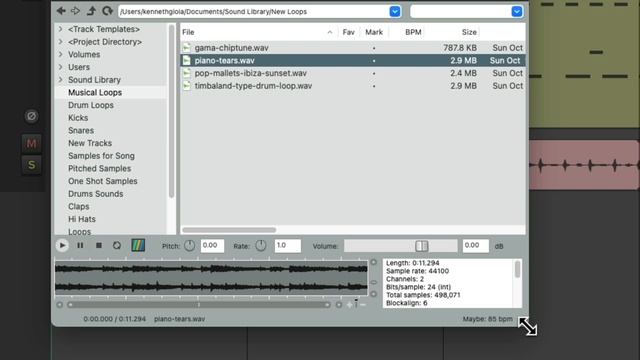Sort the list by Fav column
This screenshot has height=360, width=640.
click(349, 32)
